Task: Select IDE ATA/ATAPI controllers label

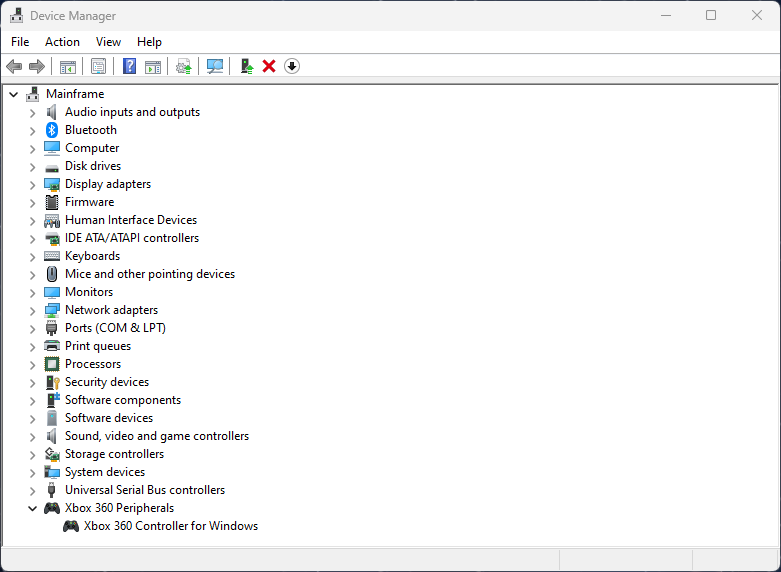Action: tap(132, 238)
